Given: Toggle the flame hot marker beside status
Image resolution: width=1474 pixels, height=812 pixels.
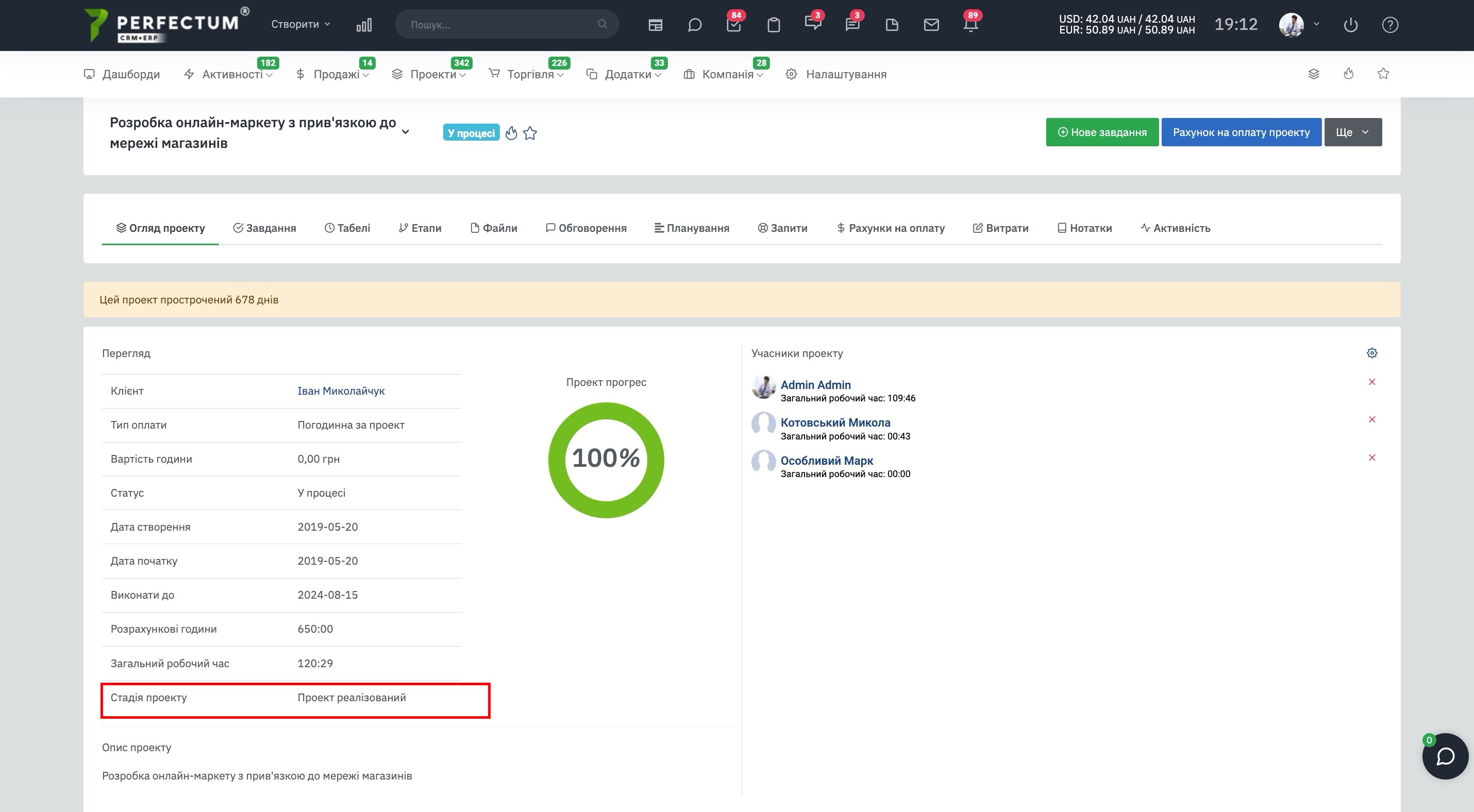Looking at the screenshot, I should click(x=511, y=133).
